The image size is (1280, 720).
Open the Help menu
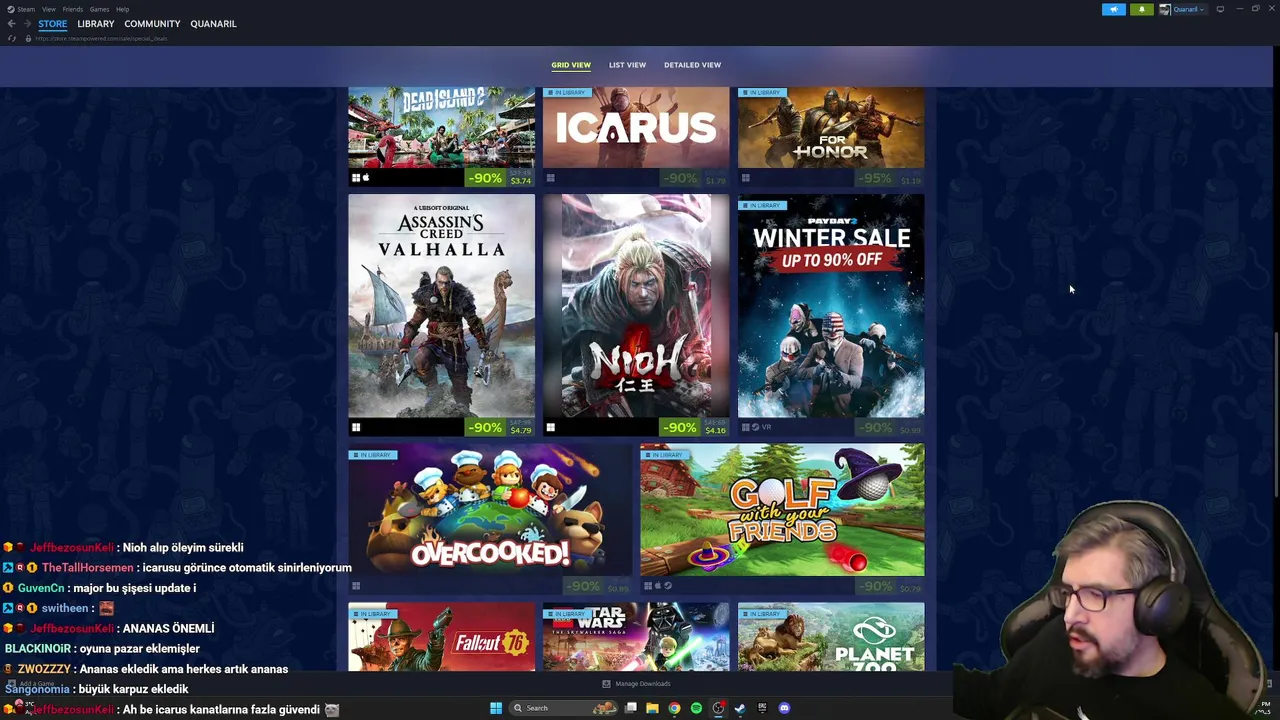[122, 9]
